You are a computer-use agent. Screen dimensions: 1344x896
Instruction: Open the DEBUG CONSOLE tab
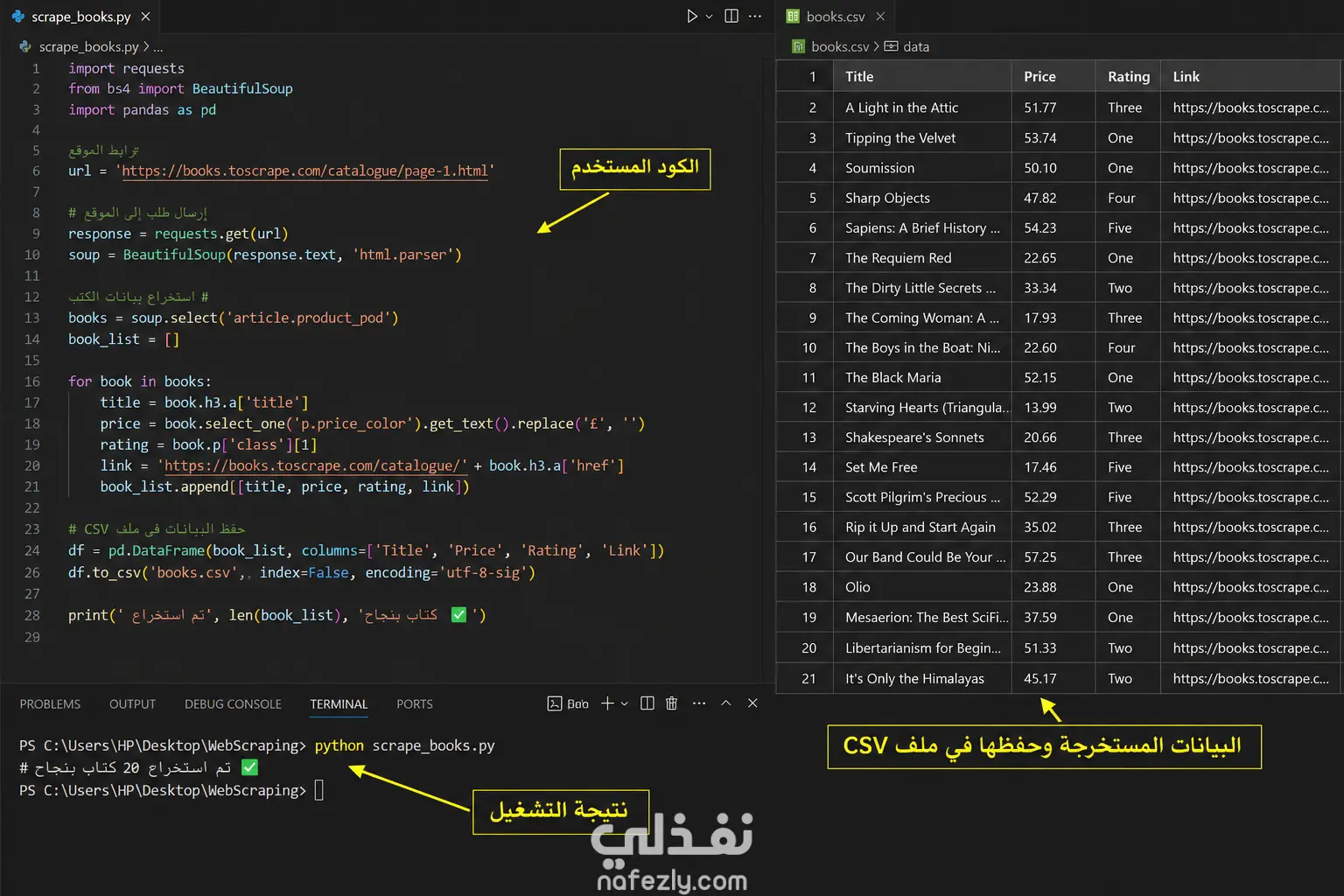233,704
